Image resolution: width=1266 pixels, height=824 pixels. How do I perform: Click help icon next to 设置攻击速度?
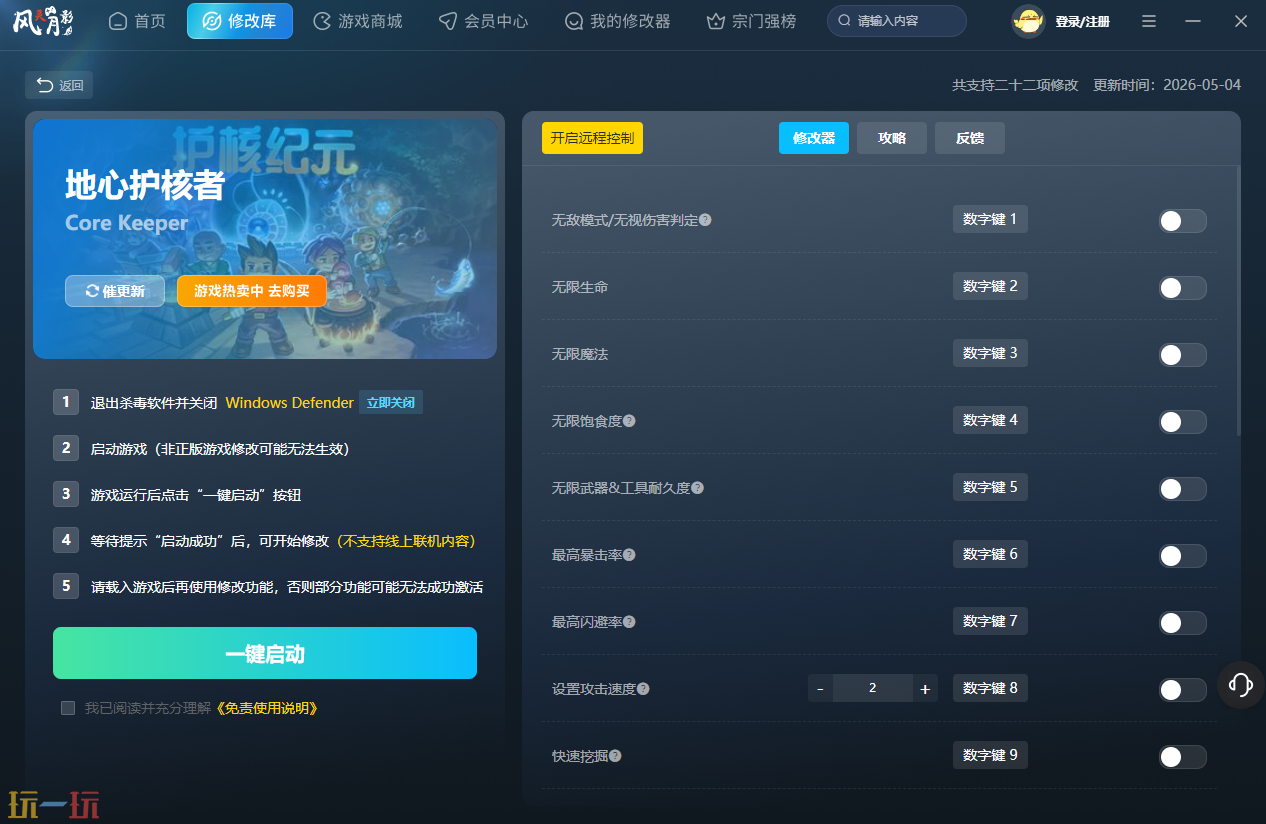643,689
